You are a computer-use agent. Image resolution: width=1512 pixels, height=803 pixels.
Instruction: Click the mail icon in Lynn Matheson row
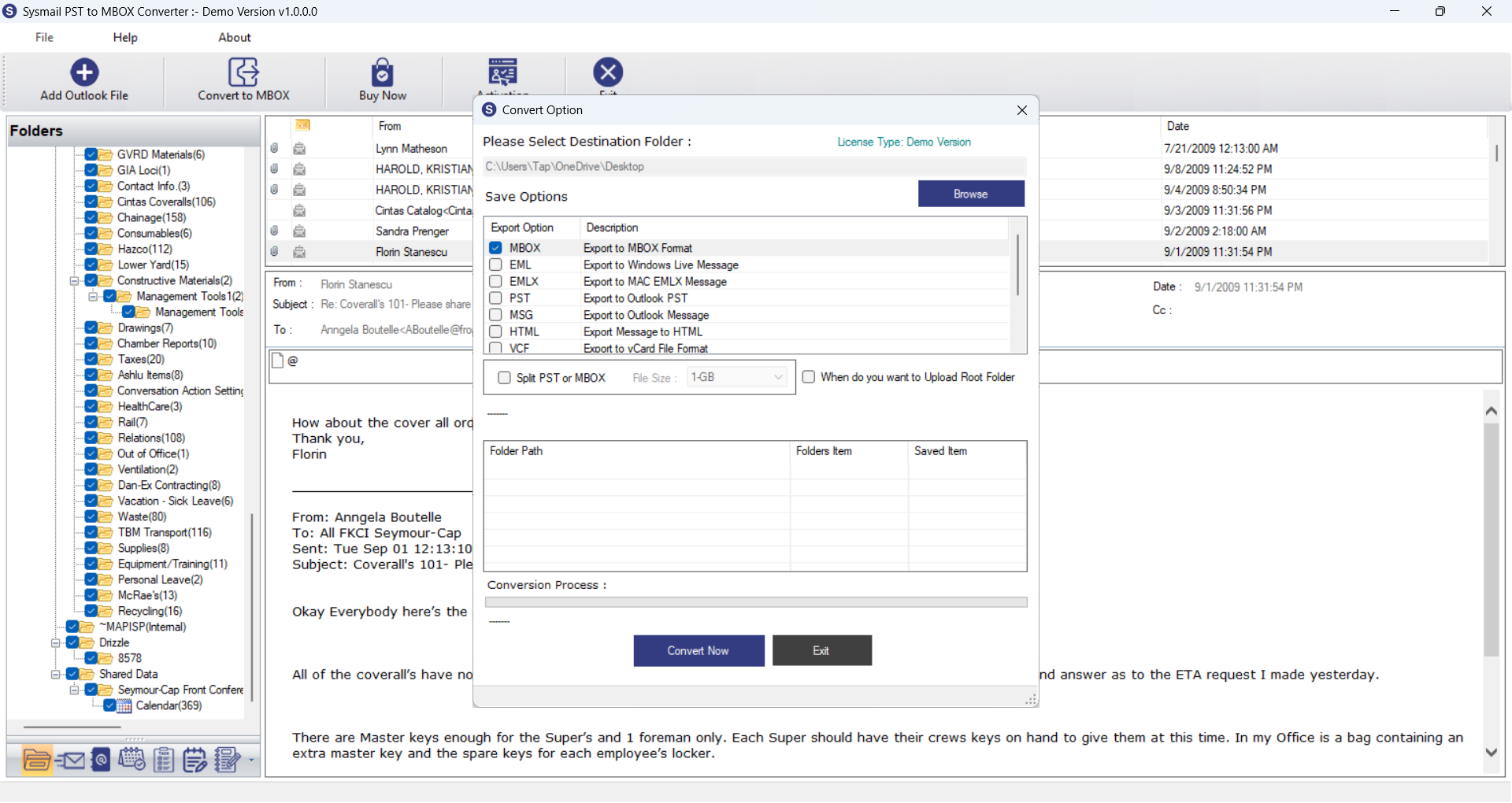tap(299, 149)
